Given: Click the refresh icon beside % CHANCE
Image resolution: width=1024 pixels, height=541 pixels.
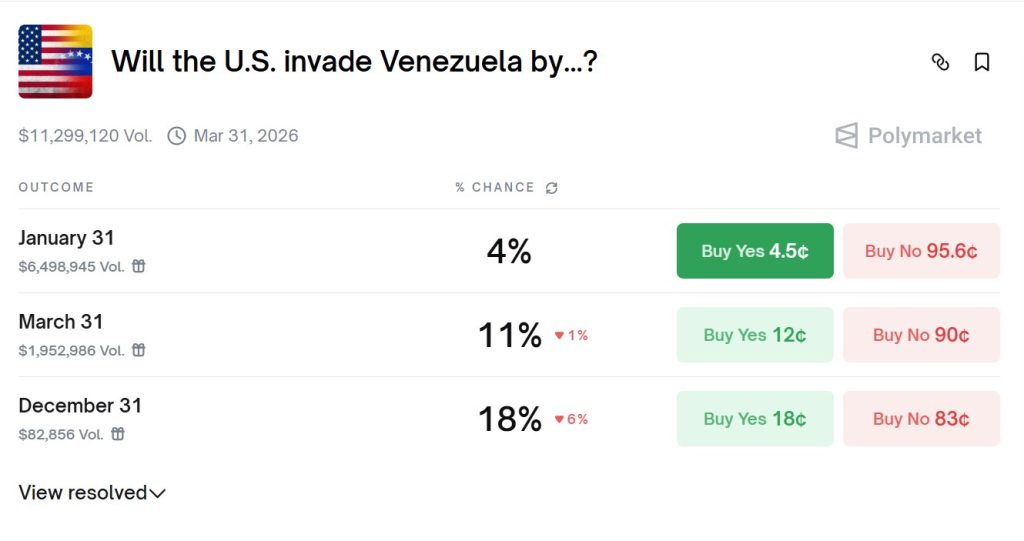Looking at the screenshot, I should [552, 188].
